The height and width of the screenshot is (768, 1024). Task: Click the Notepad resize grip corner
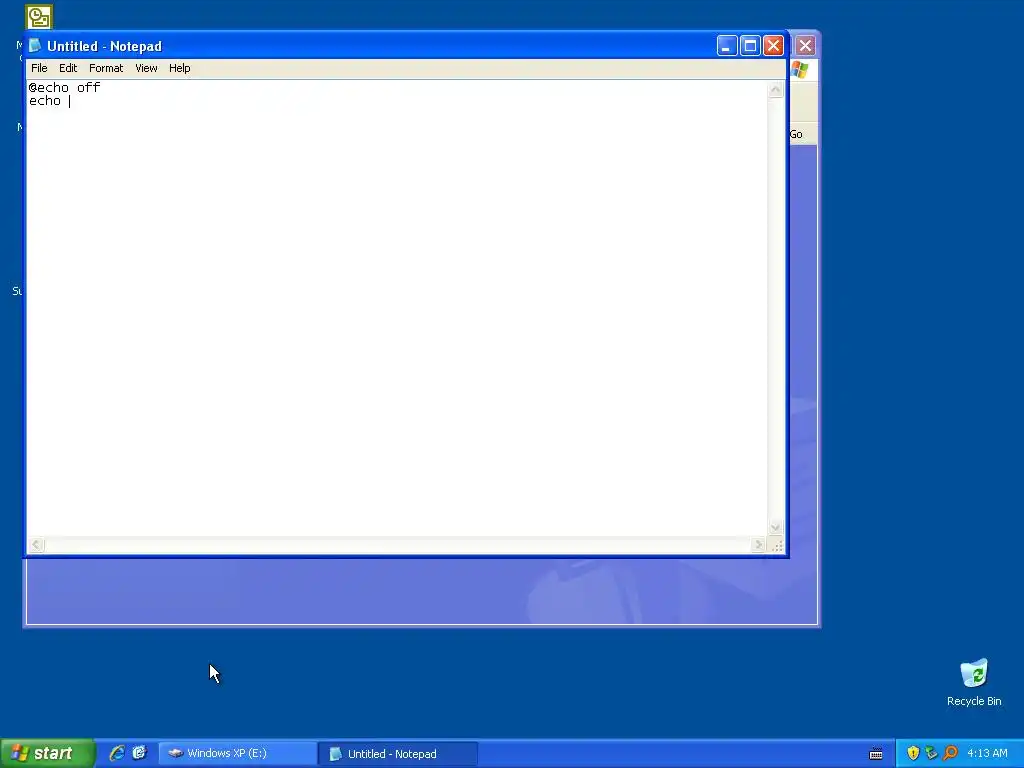[x=776, y=546]
